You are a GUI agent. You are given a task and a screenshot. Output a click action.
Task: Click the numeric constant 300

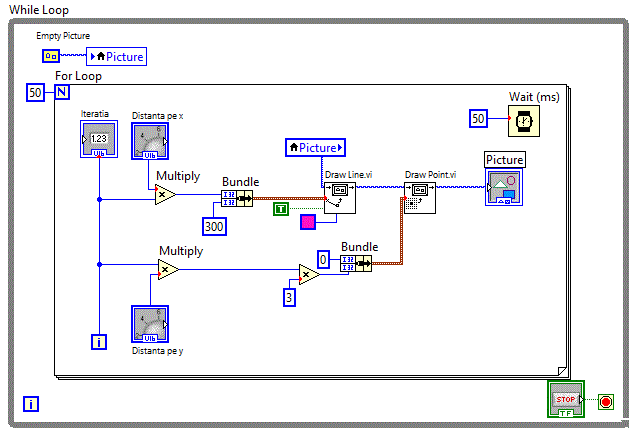pos(215,226)
